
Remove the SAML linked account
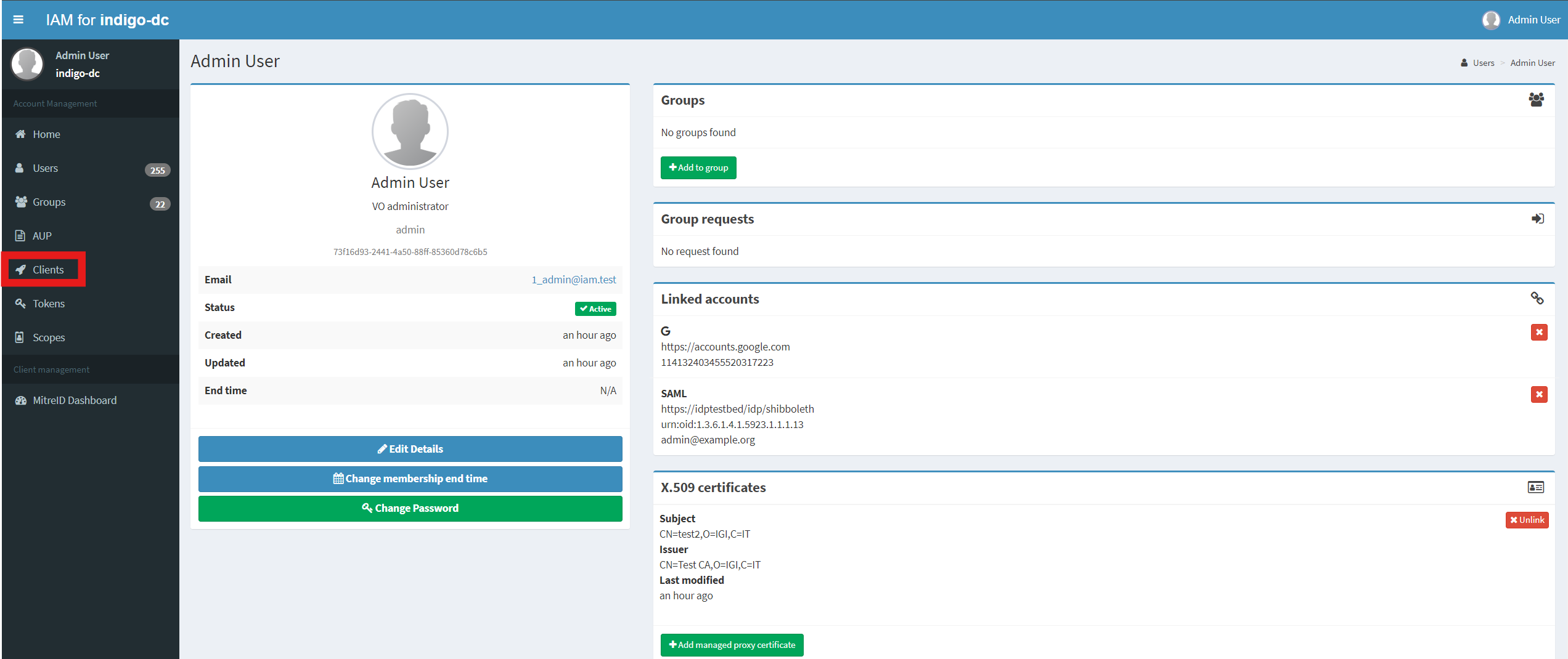1539,395
